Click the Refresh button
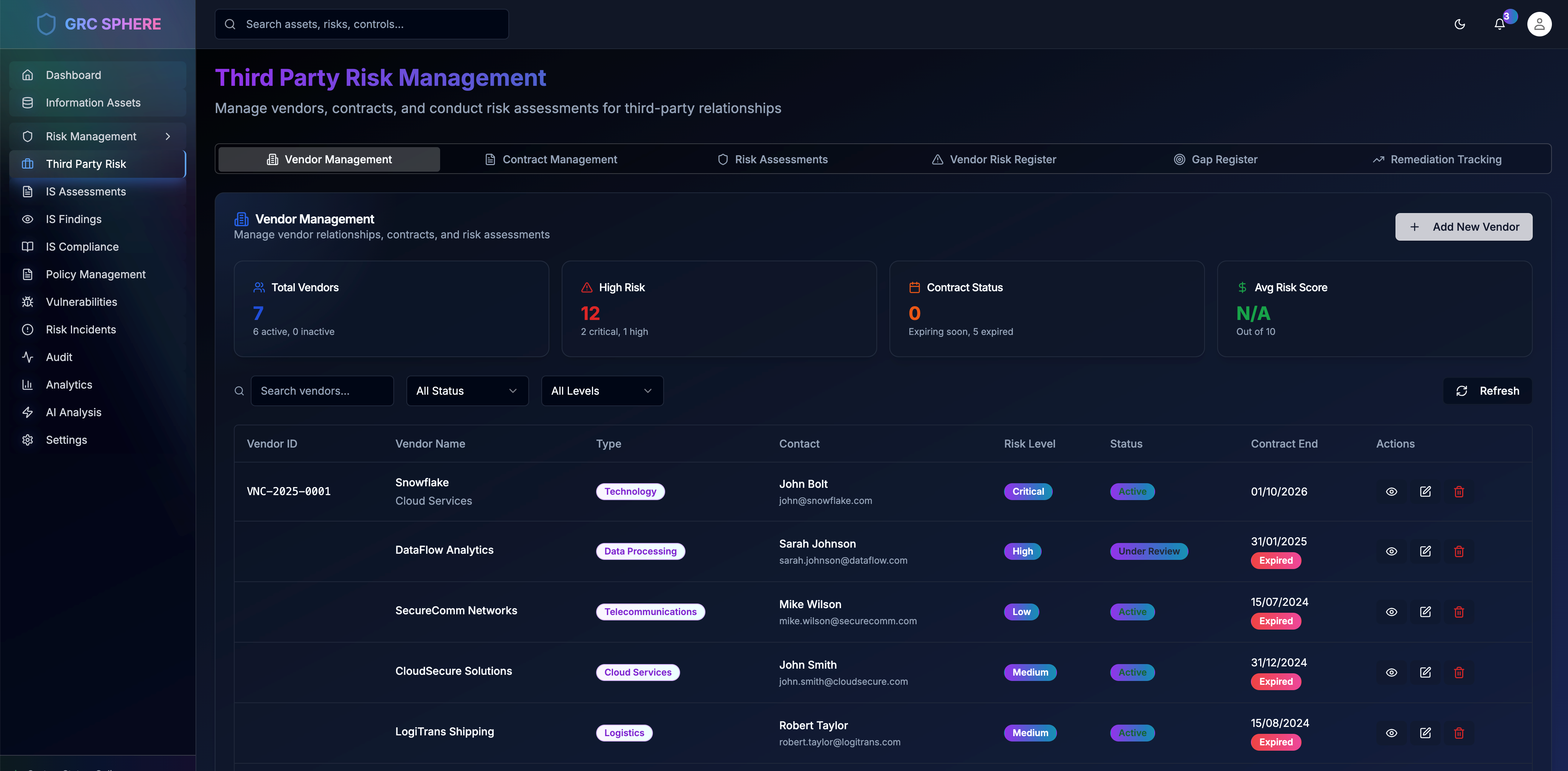This screenshot has width=1568, height=771. point(1487,390)
